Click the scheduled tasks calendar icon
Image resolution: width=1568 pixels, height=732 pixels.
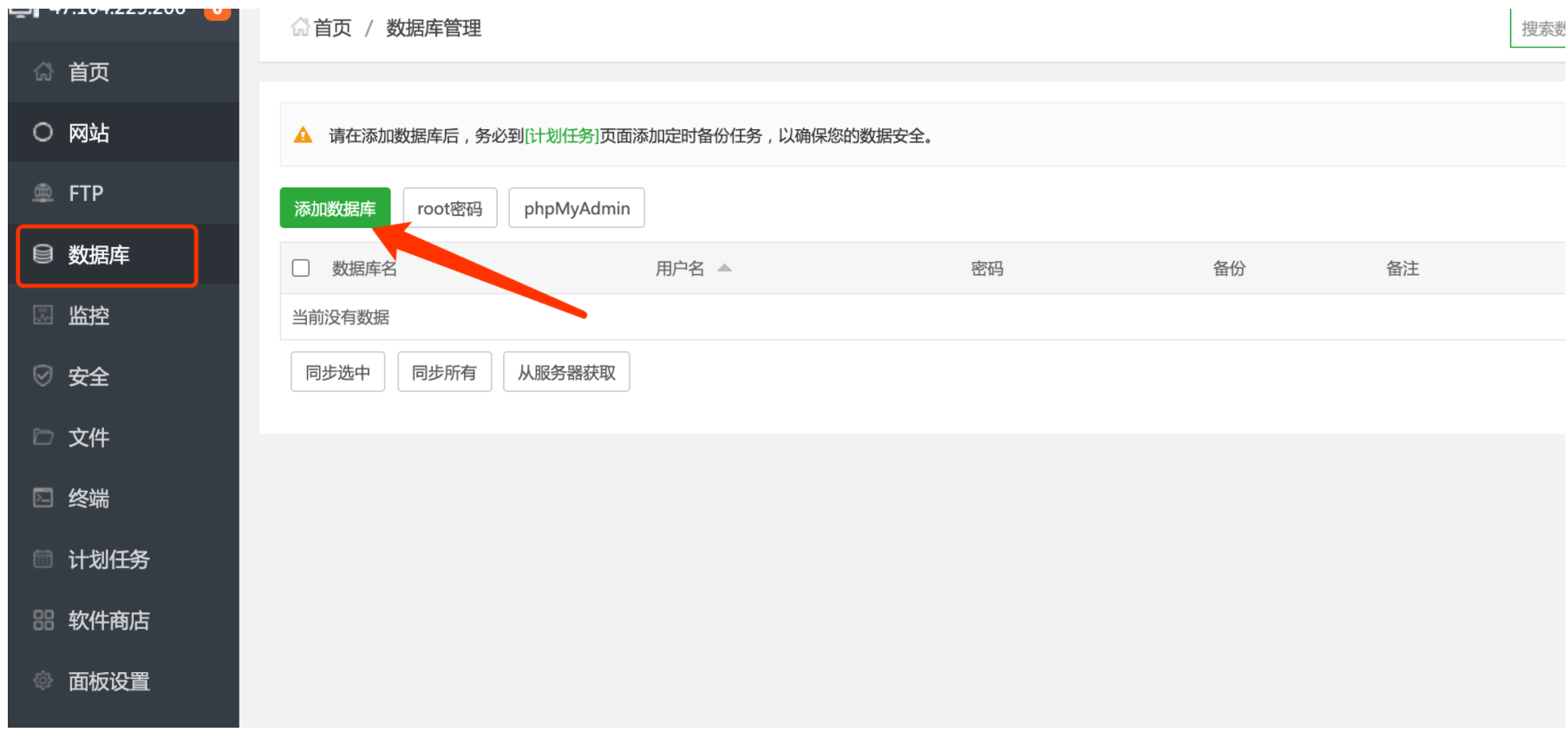[43, 559]
